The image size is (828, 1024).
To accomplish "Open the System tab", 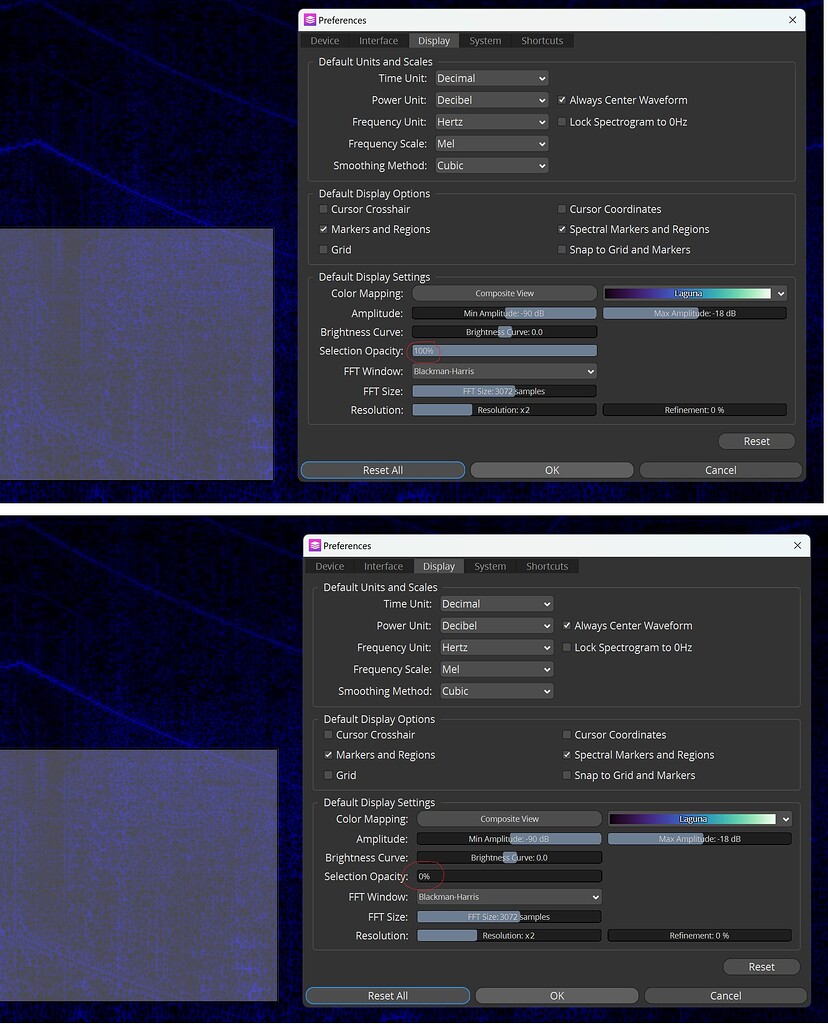I will point(485,40).
